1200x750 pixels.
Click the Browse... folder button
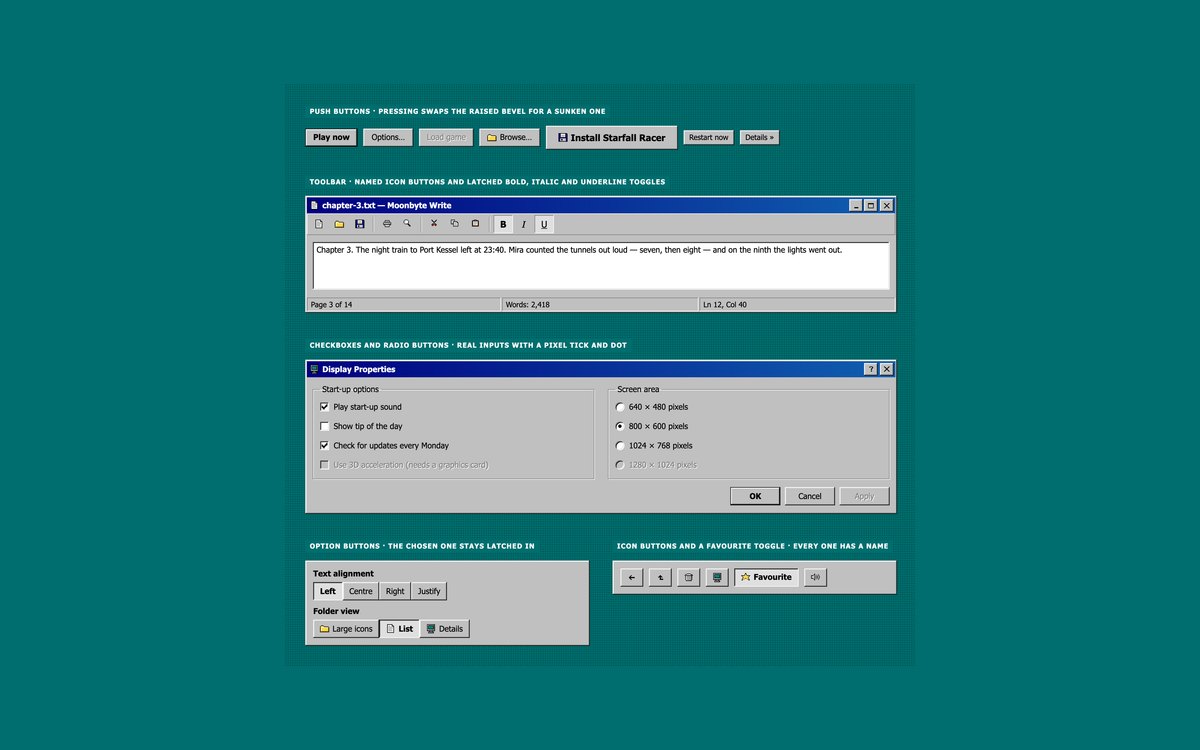509,137
